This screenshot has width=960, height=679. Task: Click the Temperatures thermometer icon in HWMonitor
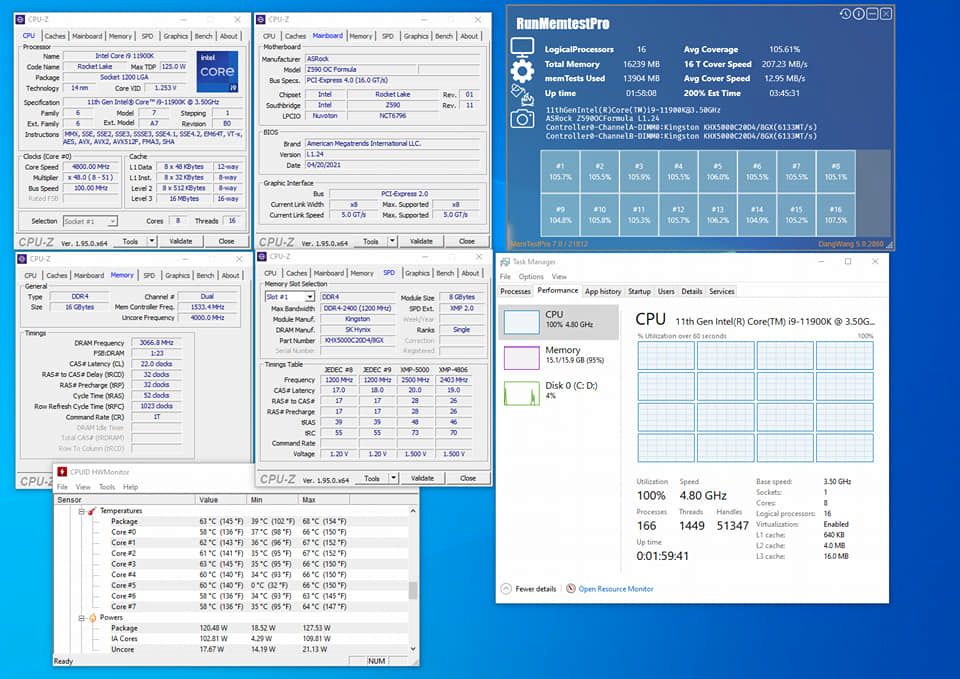pos(92,511)
